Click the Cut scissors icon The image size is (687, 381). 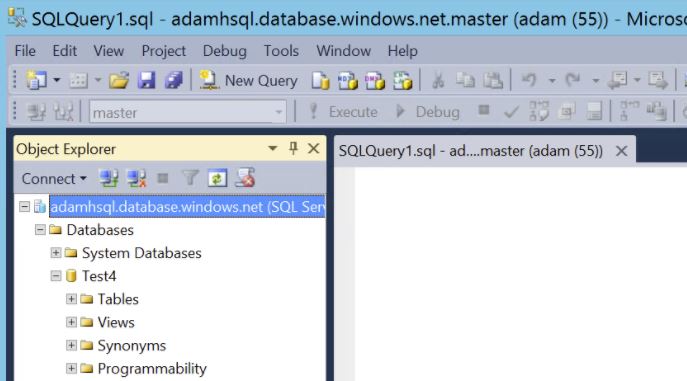438,81
